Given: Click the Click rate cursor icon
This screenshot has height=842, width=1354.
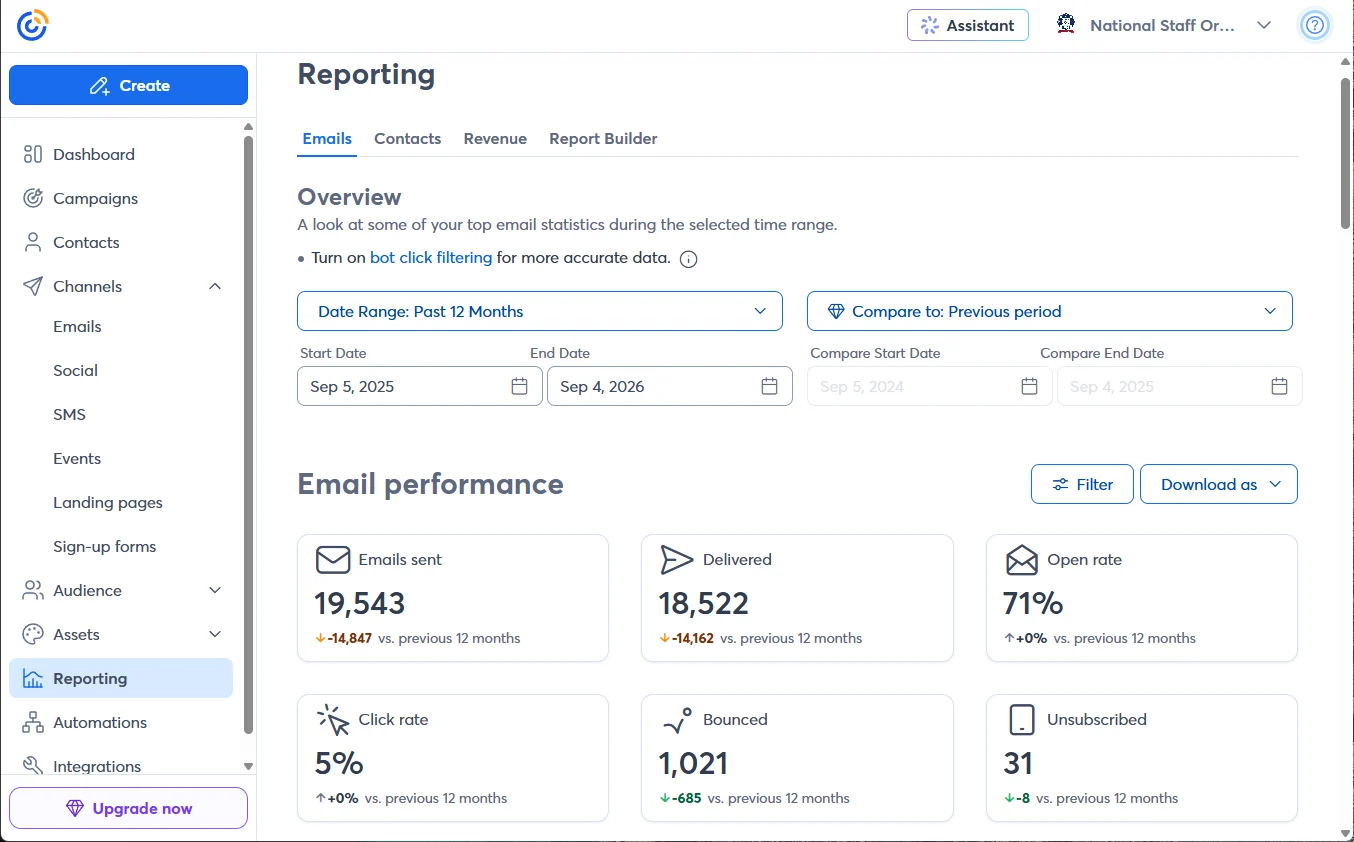Looking at the screenshot, I should coord(333,719).
